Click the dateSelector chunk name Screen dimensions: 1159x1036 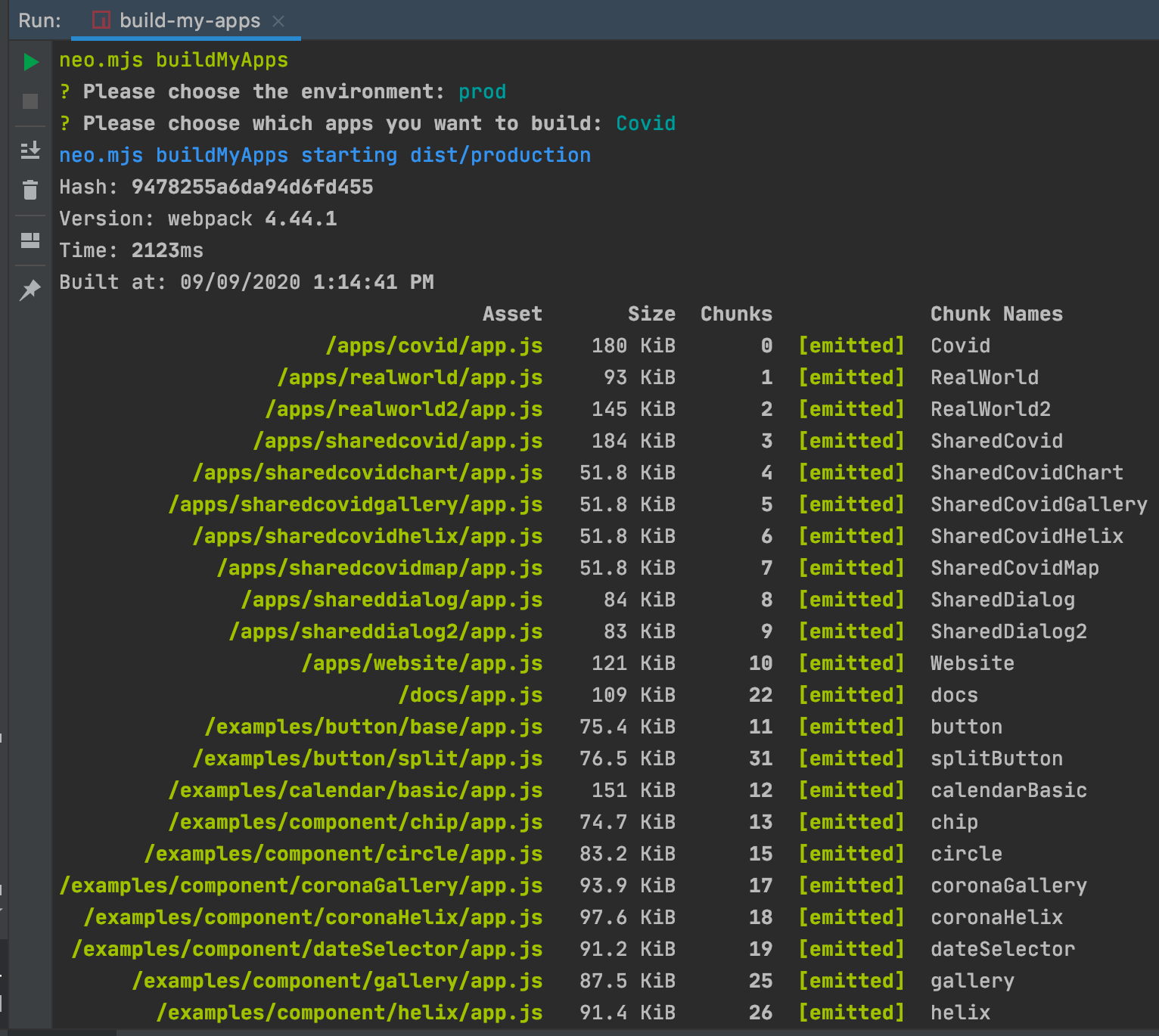pyautogui.click(x=1003, y=949)
